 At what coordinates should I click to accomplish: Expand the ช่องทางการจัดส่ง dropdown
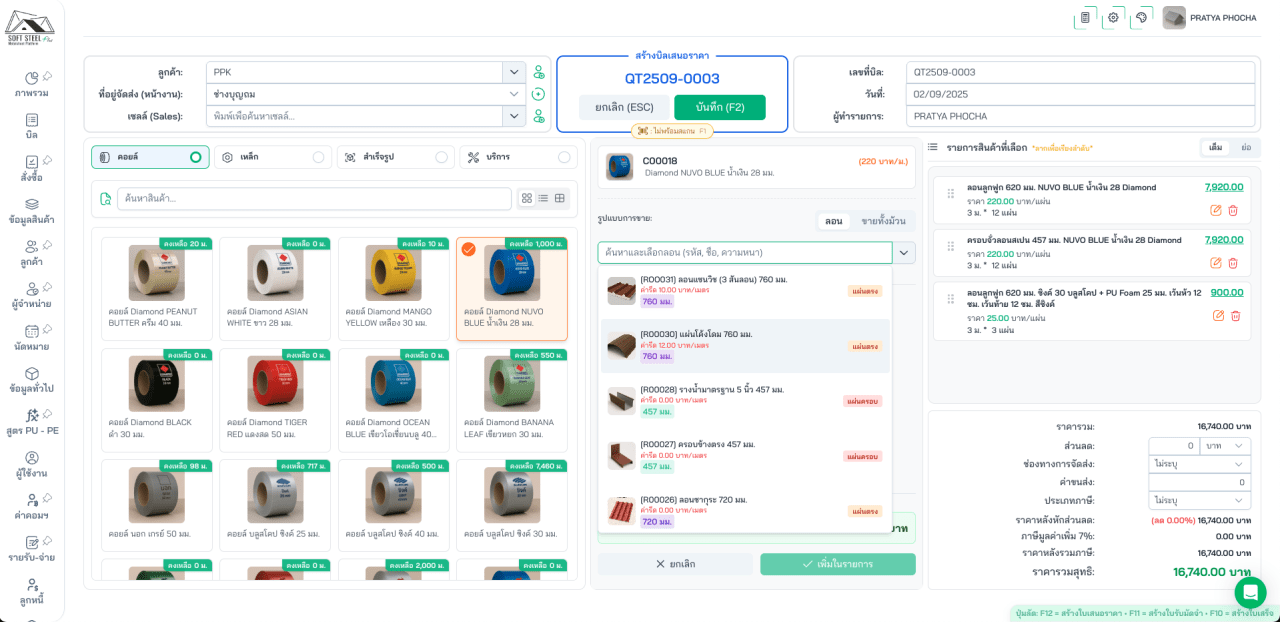[1199, 464]
